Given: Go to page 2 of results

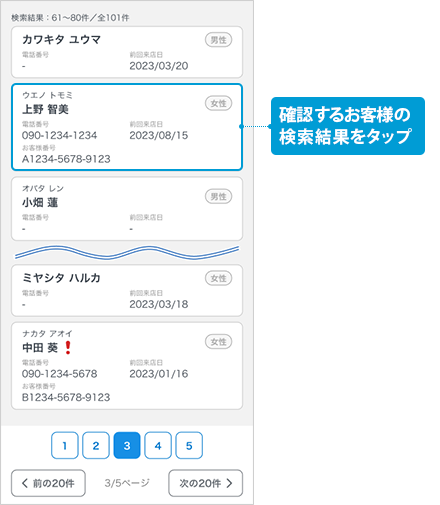Looking at the screenshot, I should tap(96, 445).
